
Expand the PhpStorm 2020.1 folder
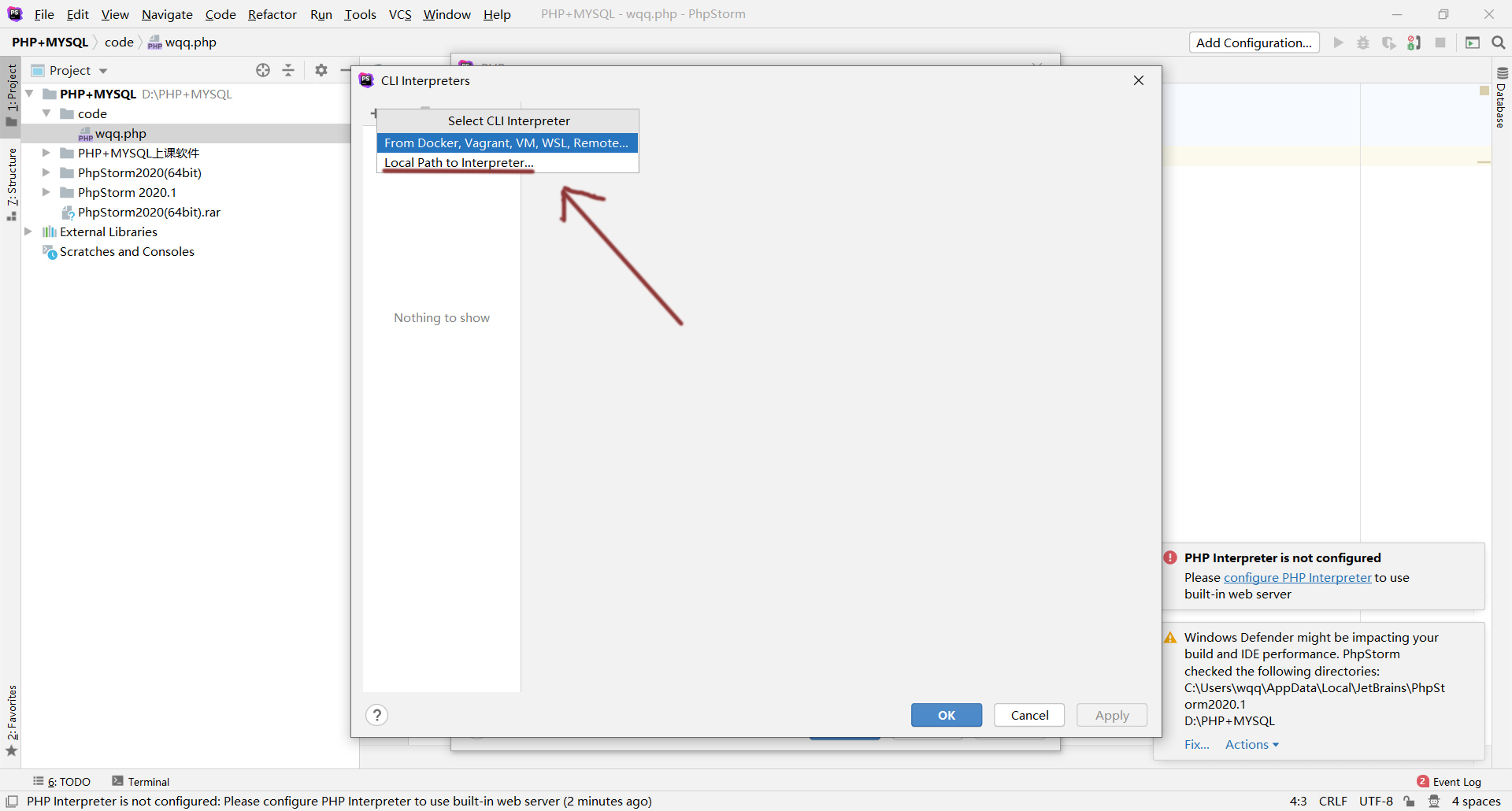tap(46, 192)
